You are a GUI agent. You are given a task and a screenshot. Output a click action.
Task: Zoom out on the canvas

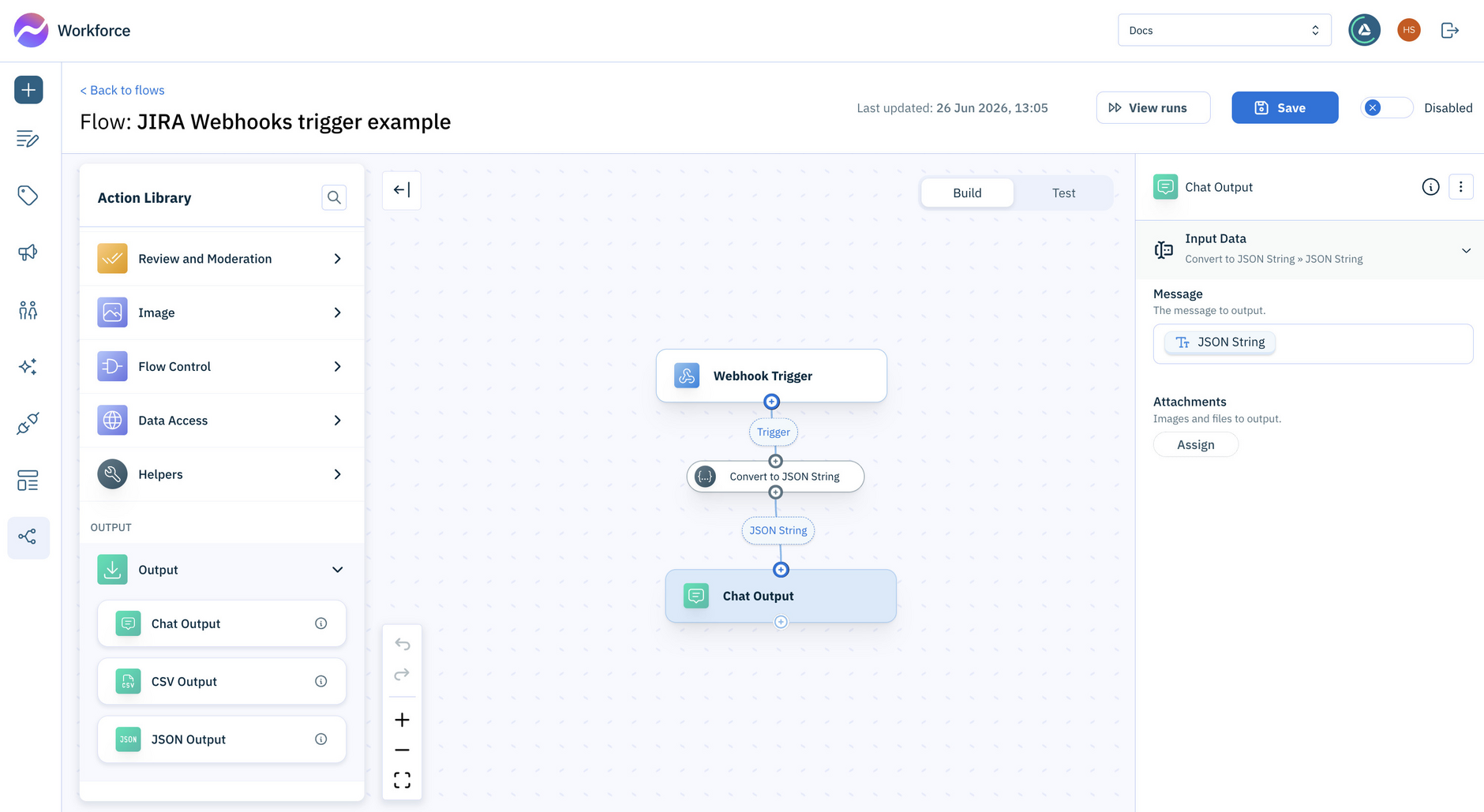(x=402, y=750)
